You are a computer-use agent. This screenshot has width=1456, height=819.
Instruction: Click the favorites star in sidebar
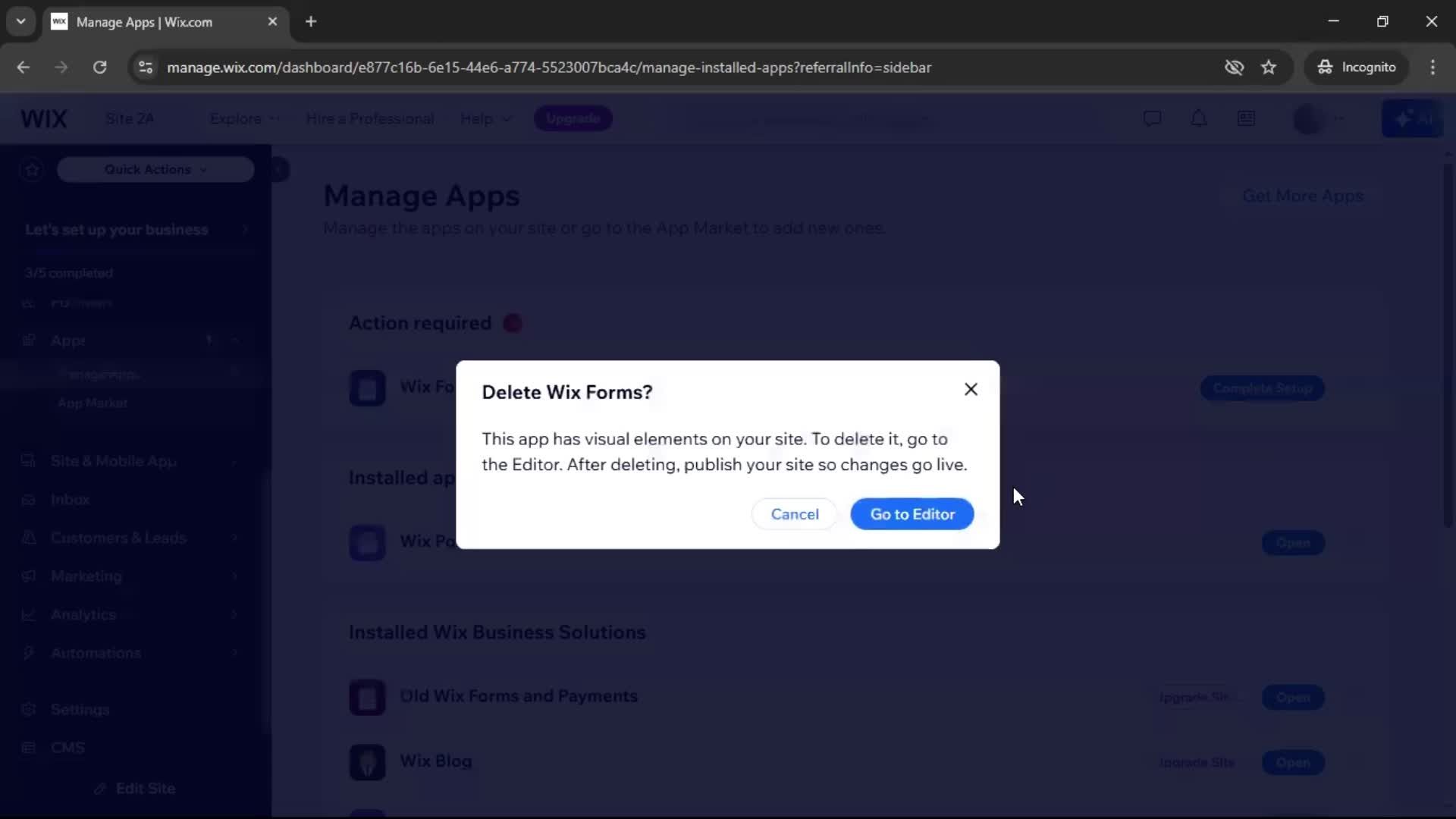pyautogui.click(x=32, y=170)
